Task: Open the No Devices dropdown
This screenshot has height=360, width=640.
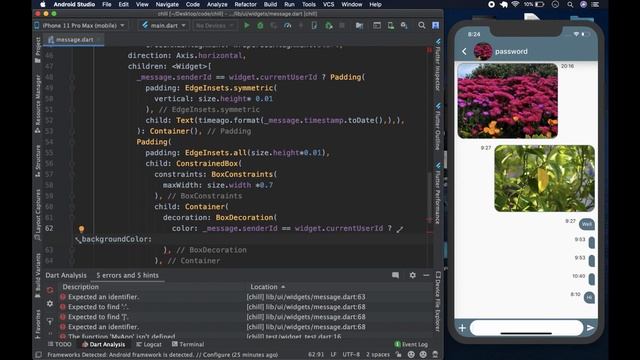Action: (x=214, y=25)
